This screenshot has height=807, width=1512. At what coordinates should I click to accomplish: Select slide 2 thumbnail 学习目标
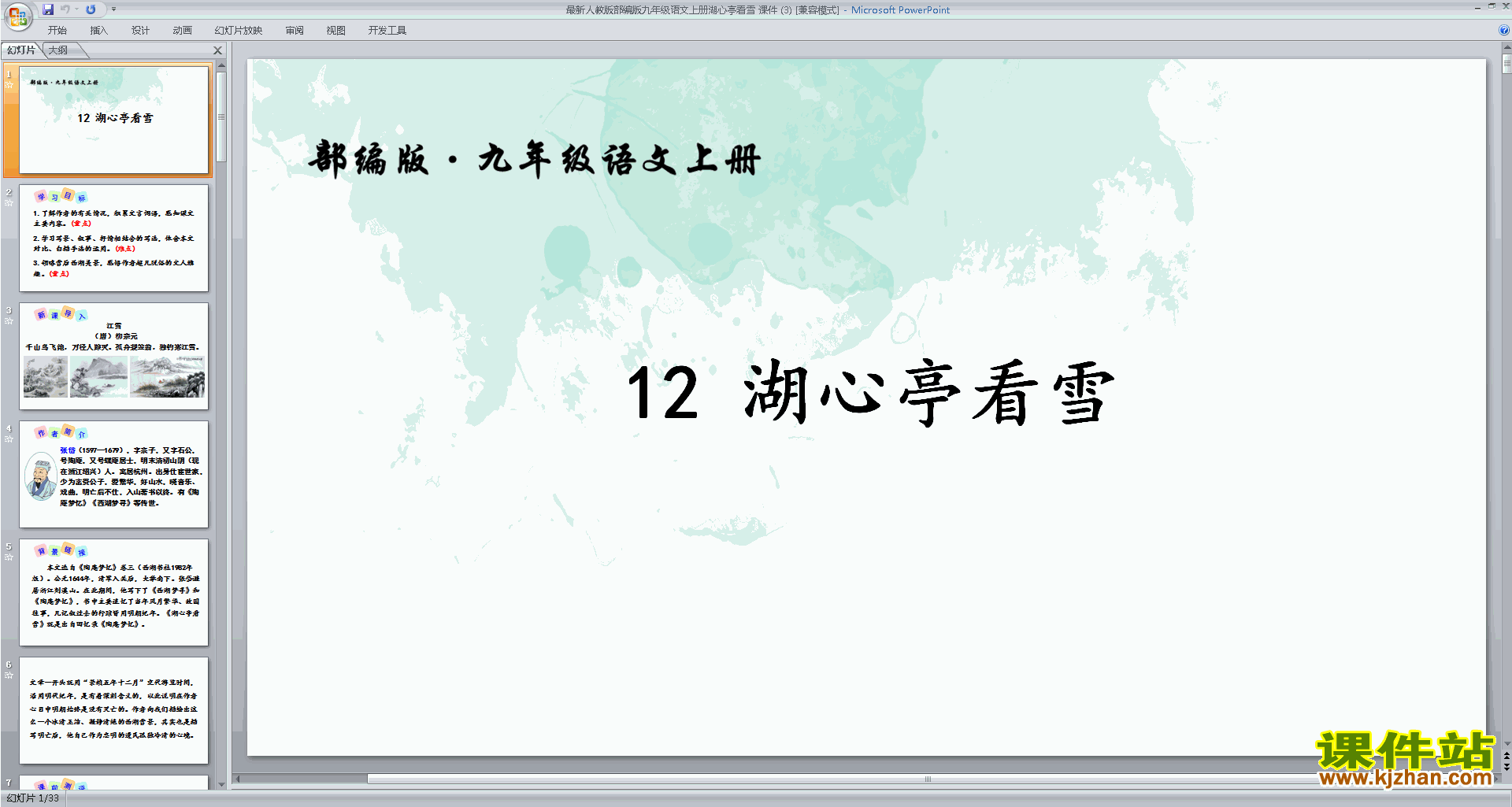point(114,238)
